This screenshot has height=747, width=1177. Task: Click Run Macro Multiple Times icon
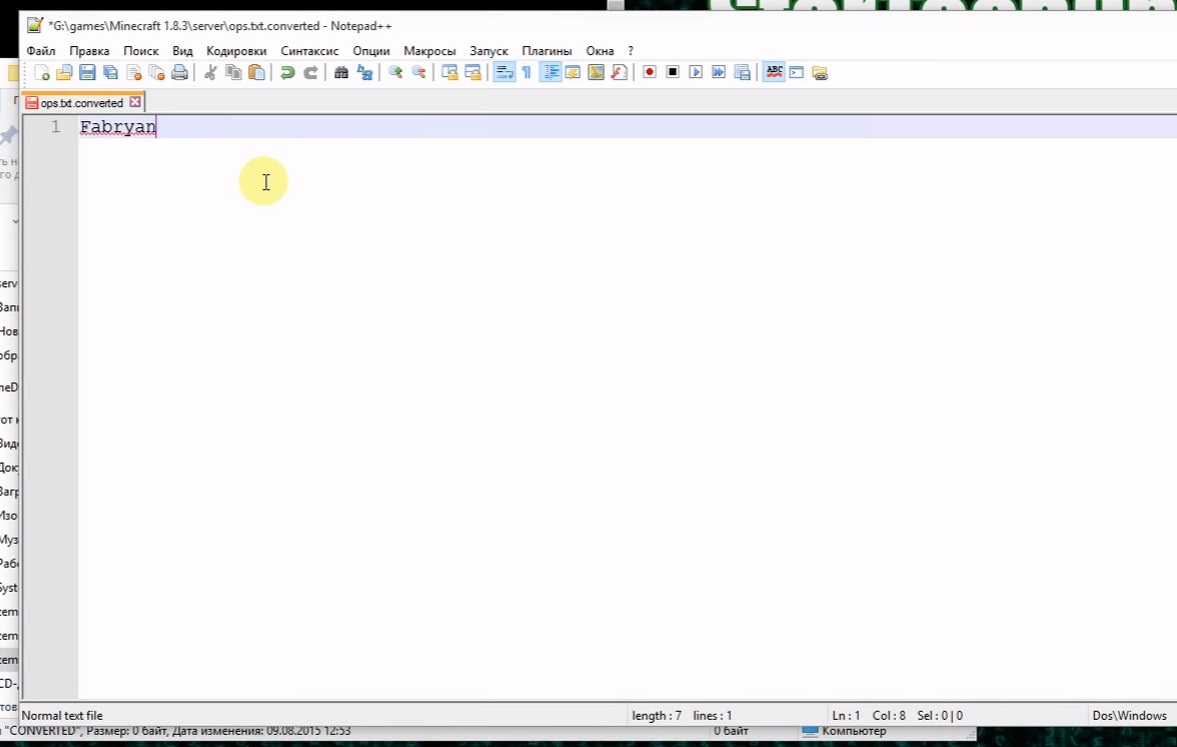point(719,73)
